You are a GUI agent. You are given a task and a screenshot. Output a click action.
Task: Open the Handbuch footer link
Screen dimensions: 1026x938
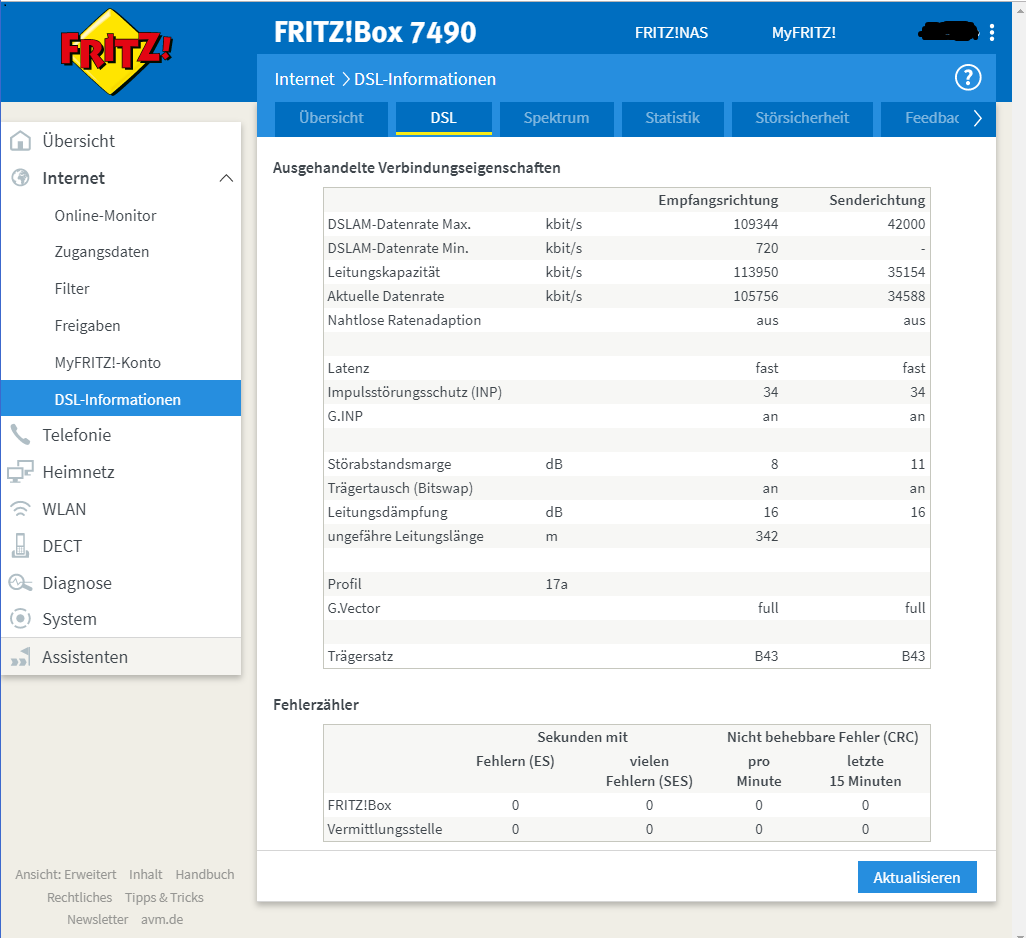204,875
